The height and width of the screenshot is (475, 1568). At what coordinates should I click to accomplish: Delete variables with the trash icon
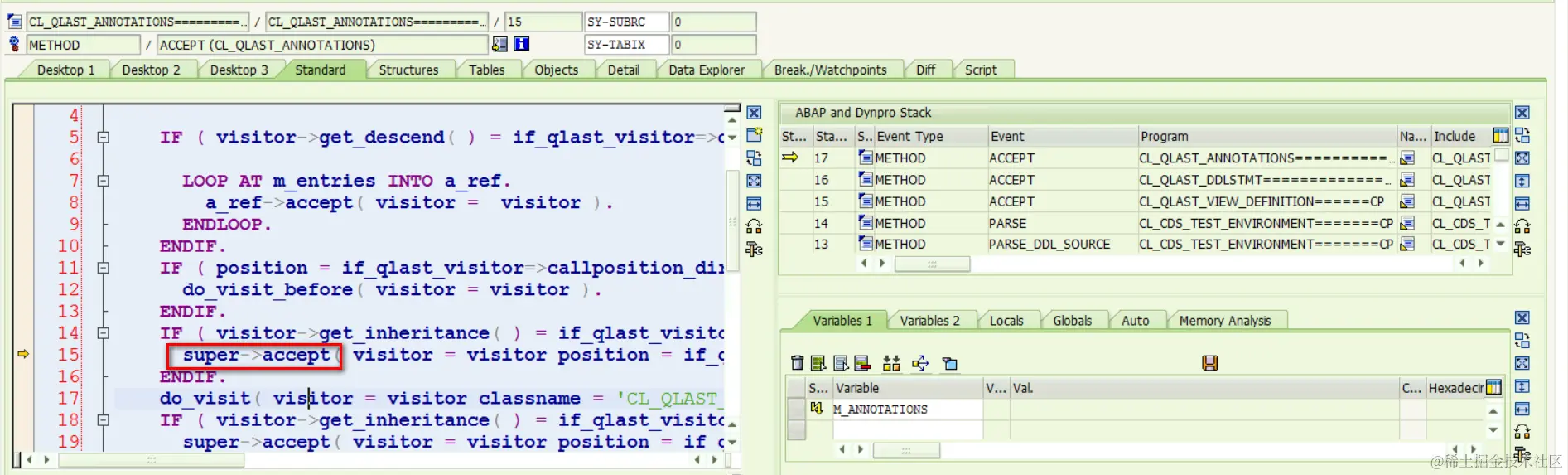pos(797,363)
